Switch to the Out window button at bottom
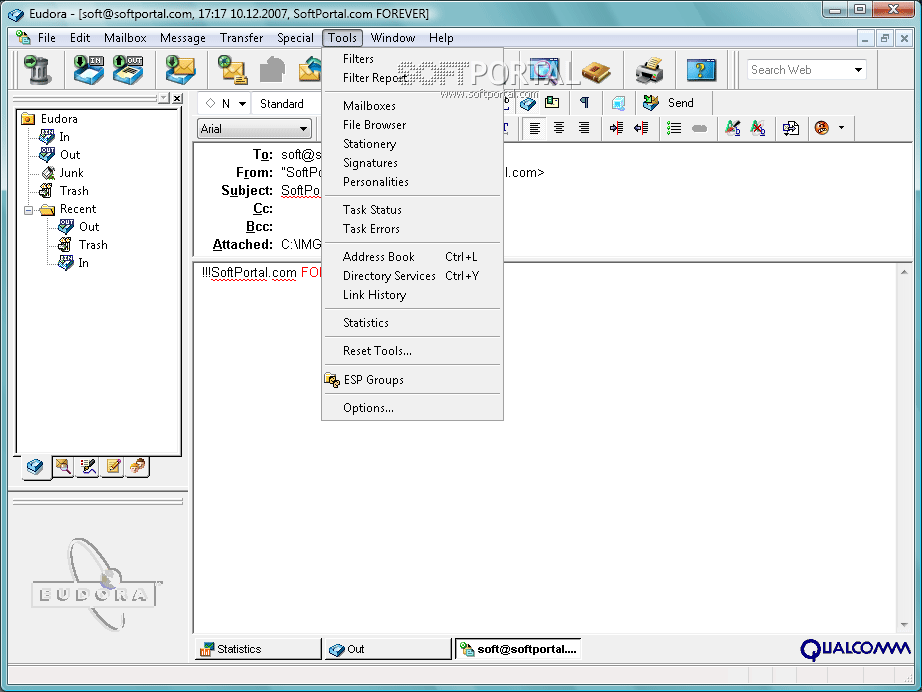The height and width of the screenshot is (692, 922). [x=388, y=649]
